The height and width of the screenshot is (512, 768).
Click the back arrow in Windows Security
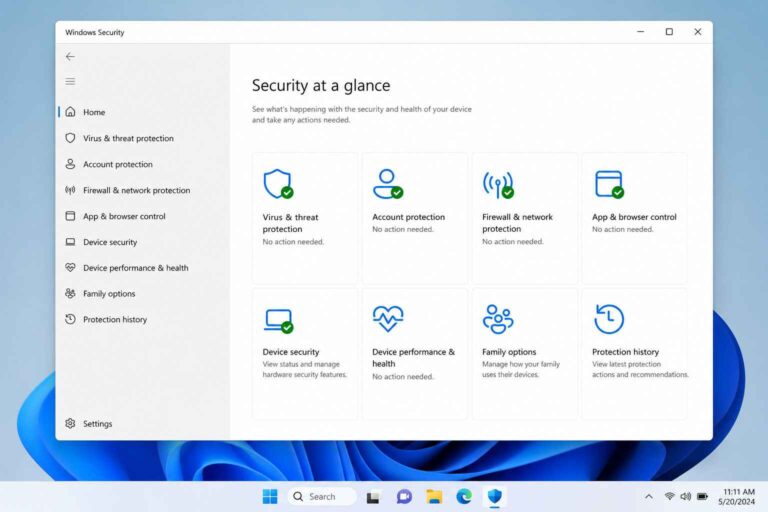tap(70, 57)
